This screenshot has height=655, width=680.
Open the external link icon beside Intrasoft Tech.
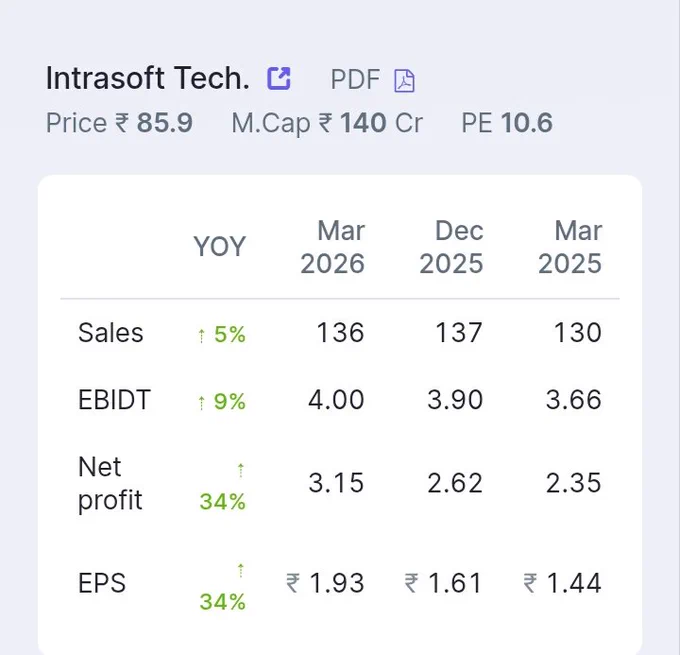coord(278,79)
